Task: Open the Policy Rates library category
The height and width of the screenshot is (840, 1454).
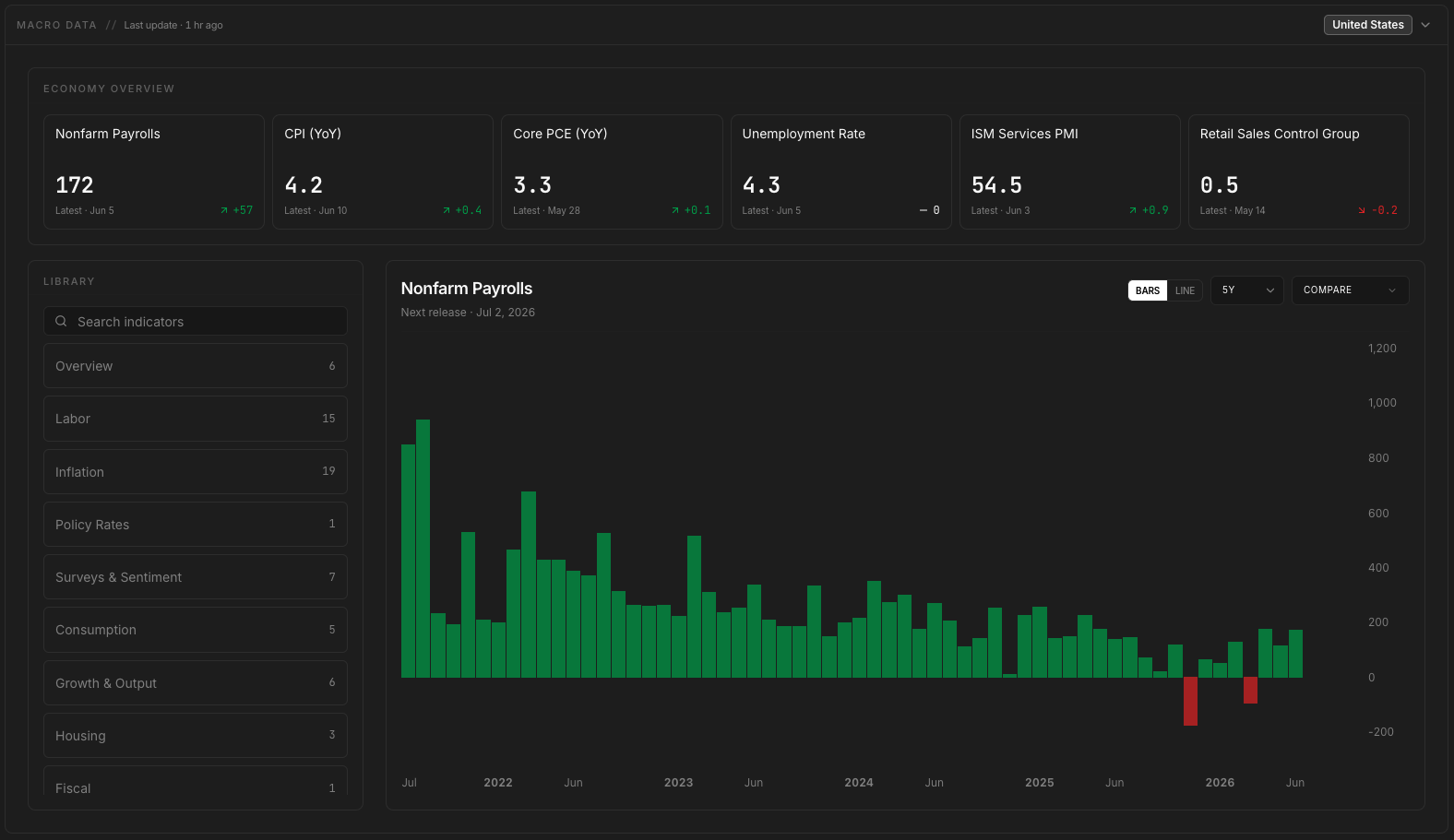Action: [x=196, y=524]
